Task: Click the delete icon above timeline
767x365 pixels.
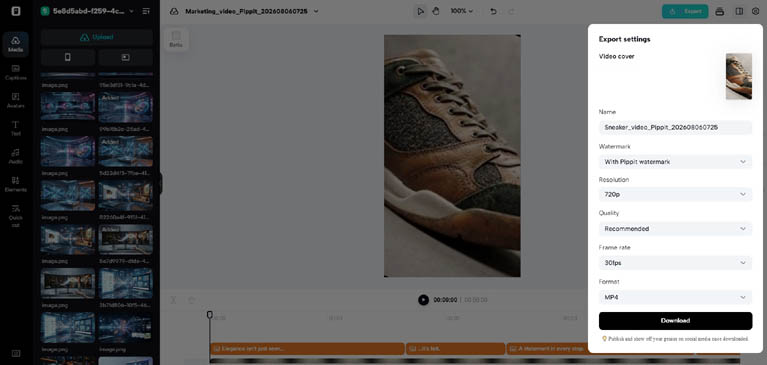Action: click(192, 300)
